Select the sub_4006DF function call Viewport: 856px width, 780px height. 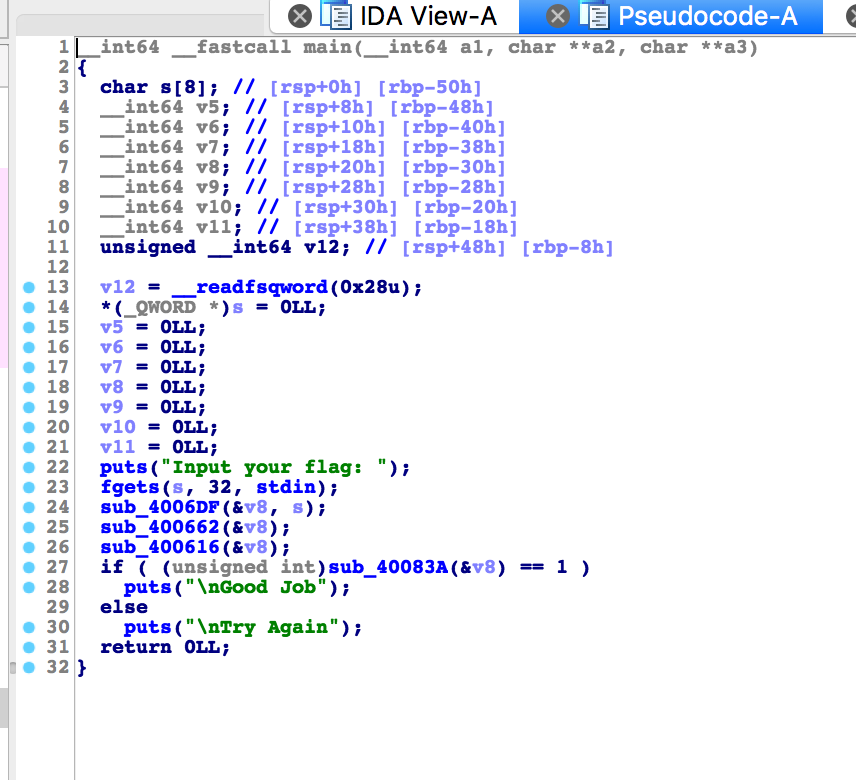point(160,507)
